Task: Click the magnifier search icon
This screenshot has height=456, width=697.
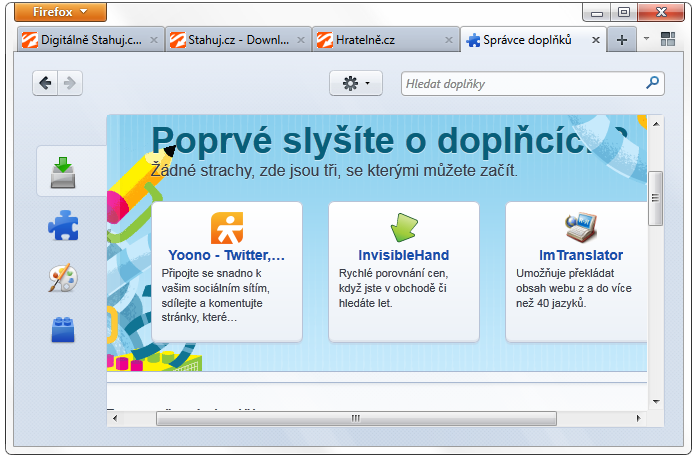Action: [x=652, y=83]
